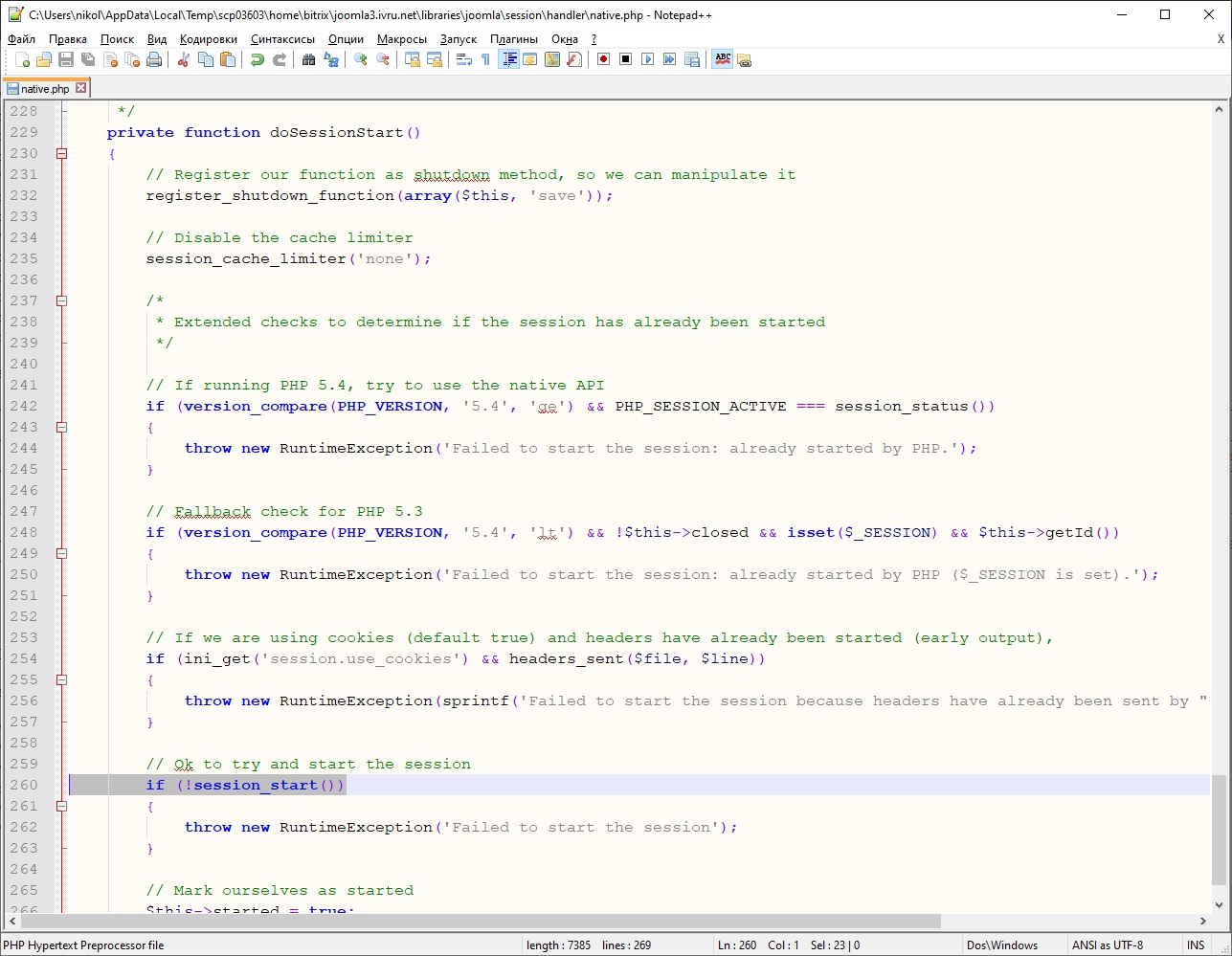Collapse the block fold at line 249

point(61,553)
